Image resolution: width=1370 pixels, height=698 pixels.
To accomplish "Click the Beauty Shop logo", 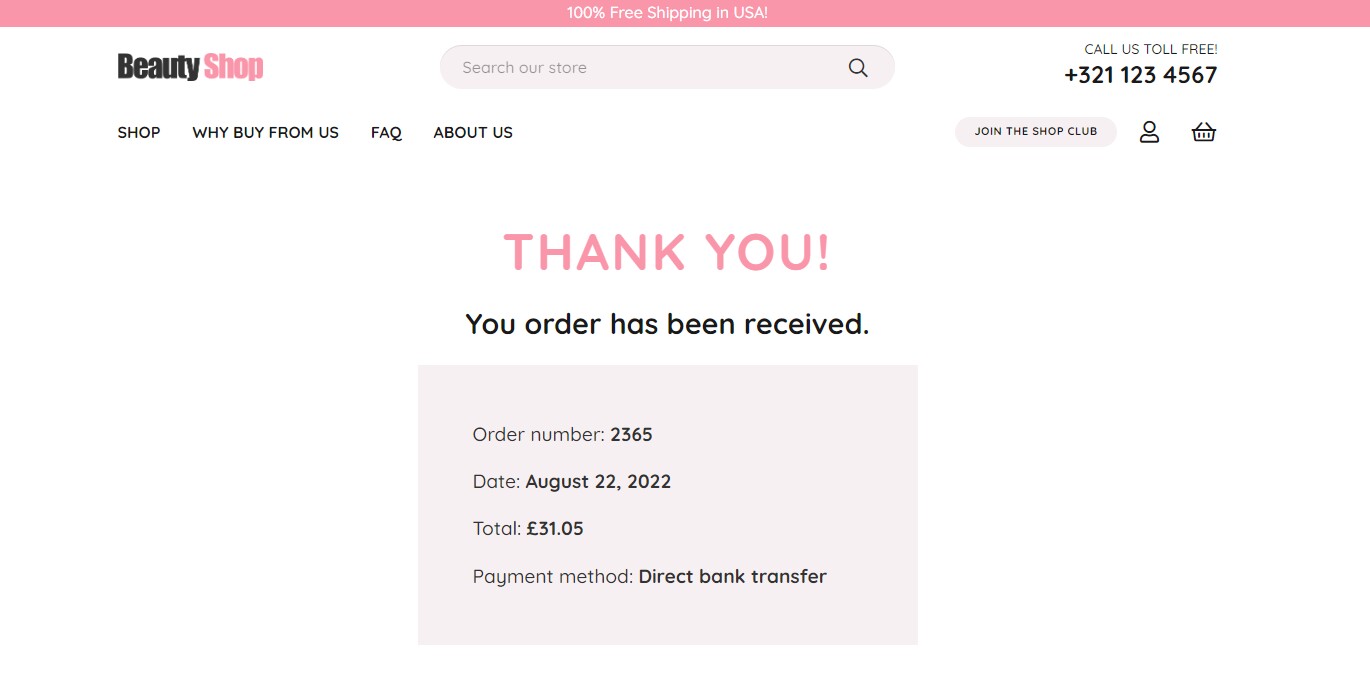I will pyautogui.click(x=190, y=67).
